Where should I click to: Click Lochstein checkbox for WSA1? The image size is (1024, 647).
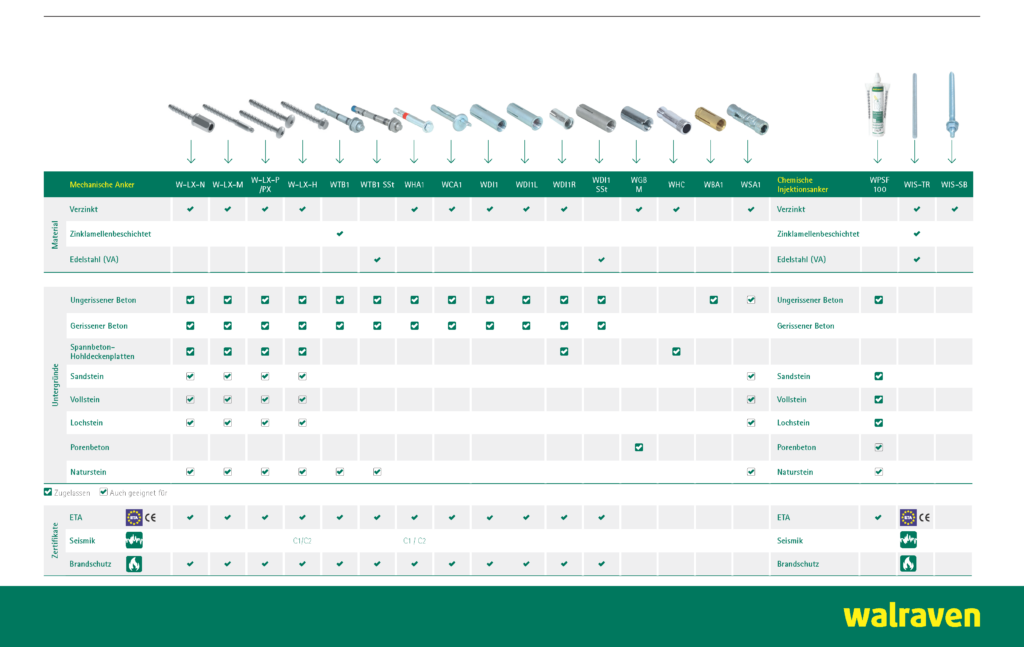(751, 423)
